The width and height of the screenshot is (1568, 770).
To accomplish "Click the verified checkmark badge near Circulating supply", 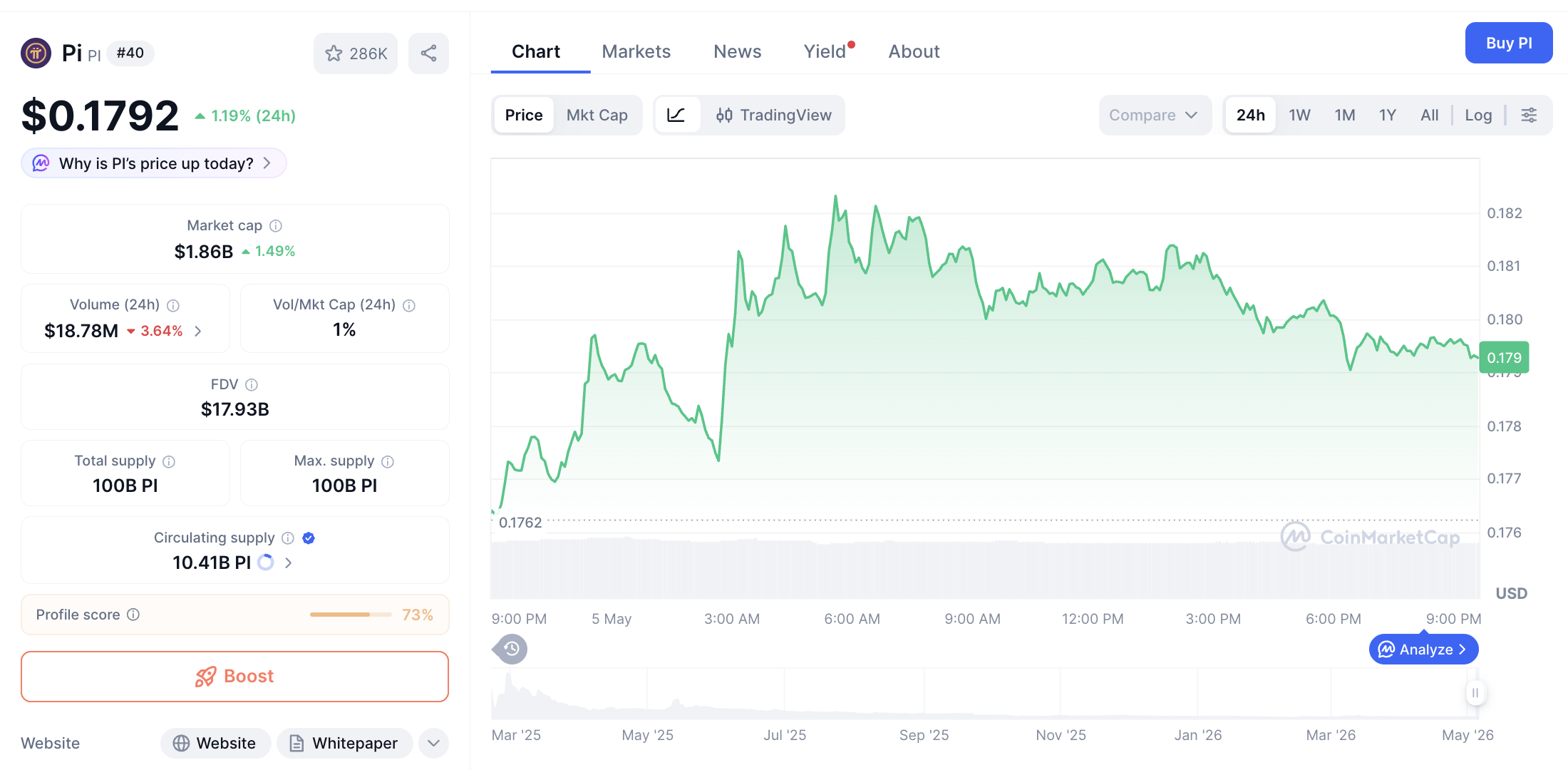I will point(309,538).
